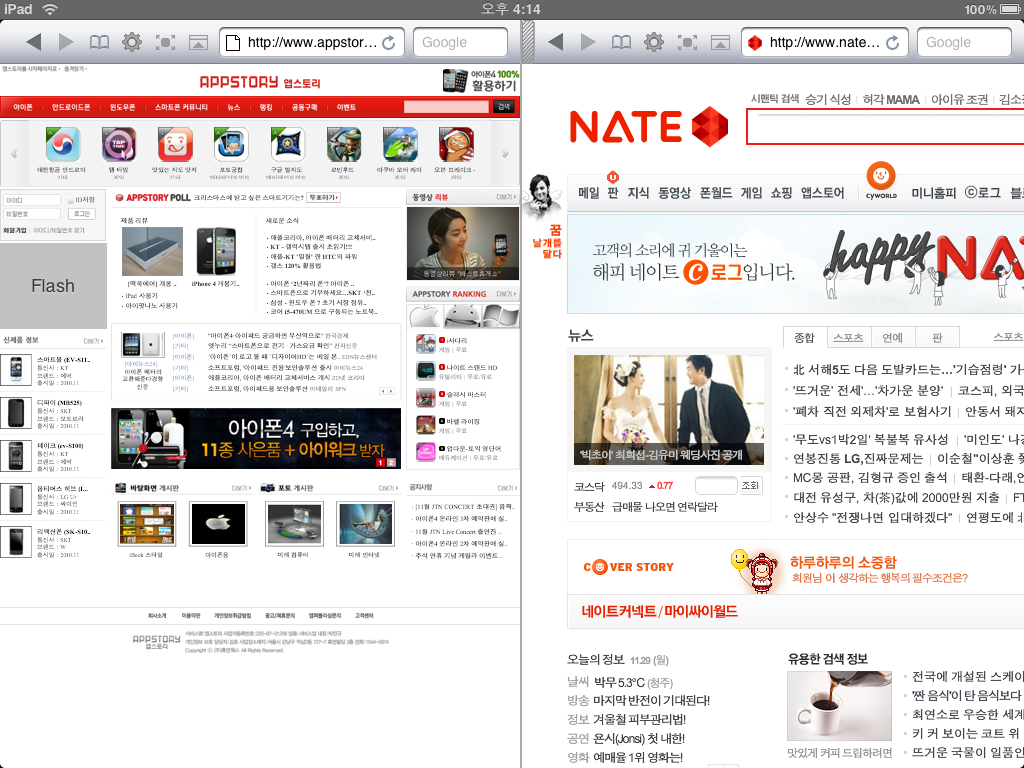Focus the Nate main search box
Screen dimensions: 1024x768
click(x=885, y=126)
